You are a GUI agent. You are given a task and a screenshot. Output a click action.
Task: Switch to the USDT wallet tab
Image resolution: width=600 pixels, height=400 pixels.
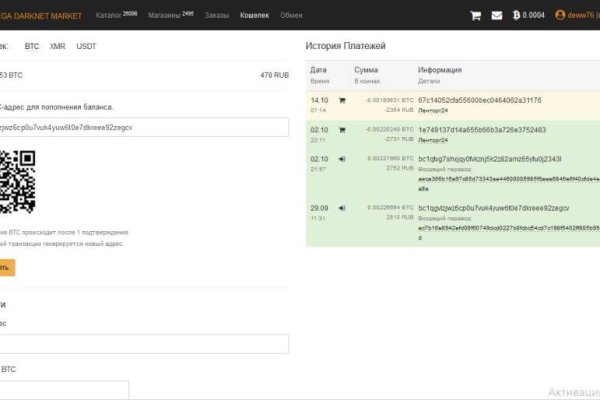pyautogui.click(x=87, y=46)
